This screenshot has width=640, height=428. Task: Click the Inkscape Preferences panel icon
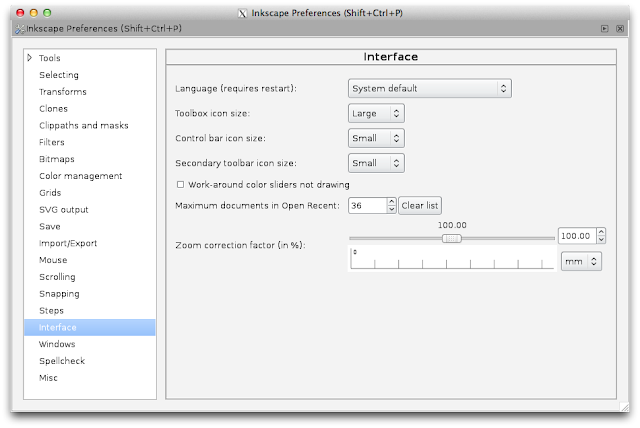19,29
